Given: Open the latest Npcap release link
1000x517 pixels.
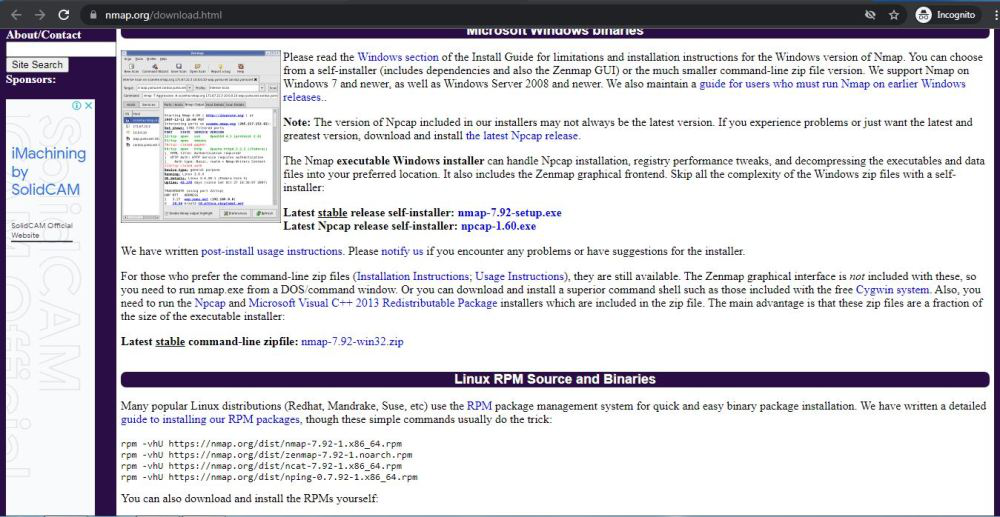Looking at the screenshot, I should click(x=523, y=136).
